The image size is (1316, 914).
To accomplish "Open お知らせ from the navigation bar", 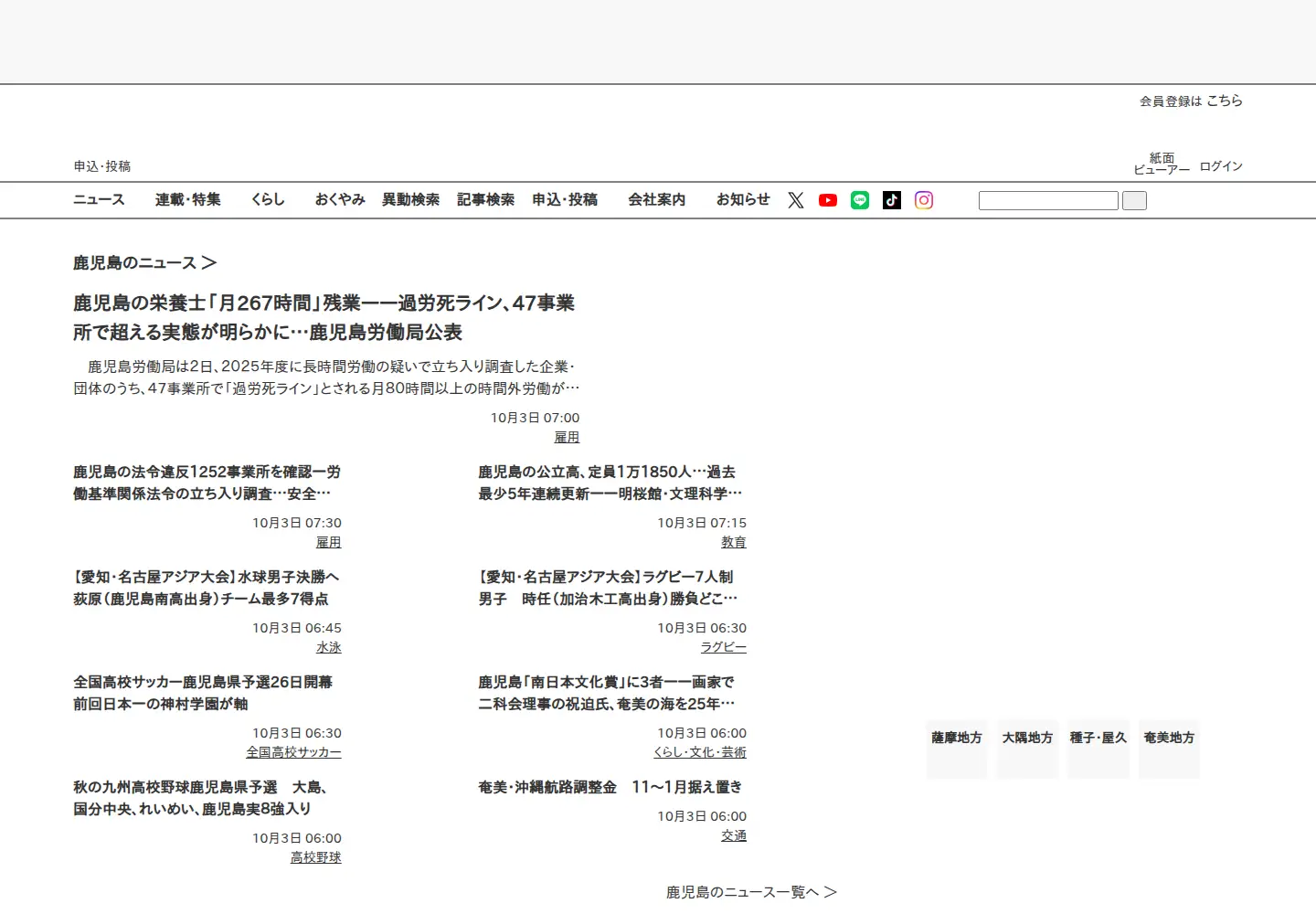I will (x=743, y=199).
